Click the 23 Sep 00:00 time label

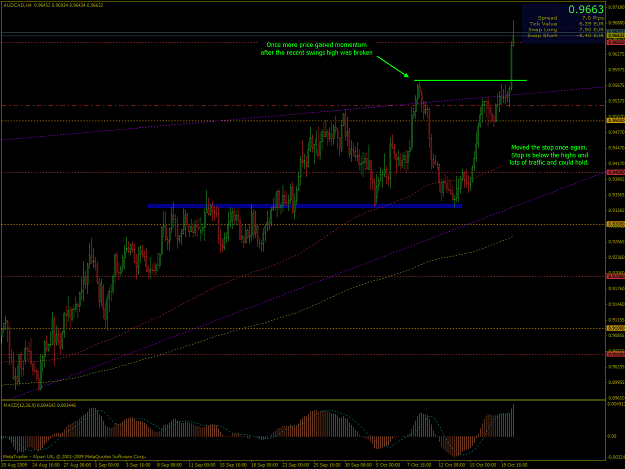(295, 465)
